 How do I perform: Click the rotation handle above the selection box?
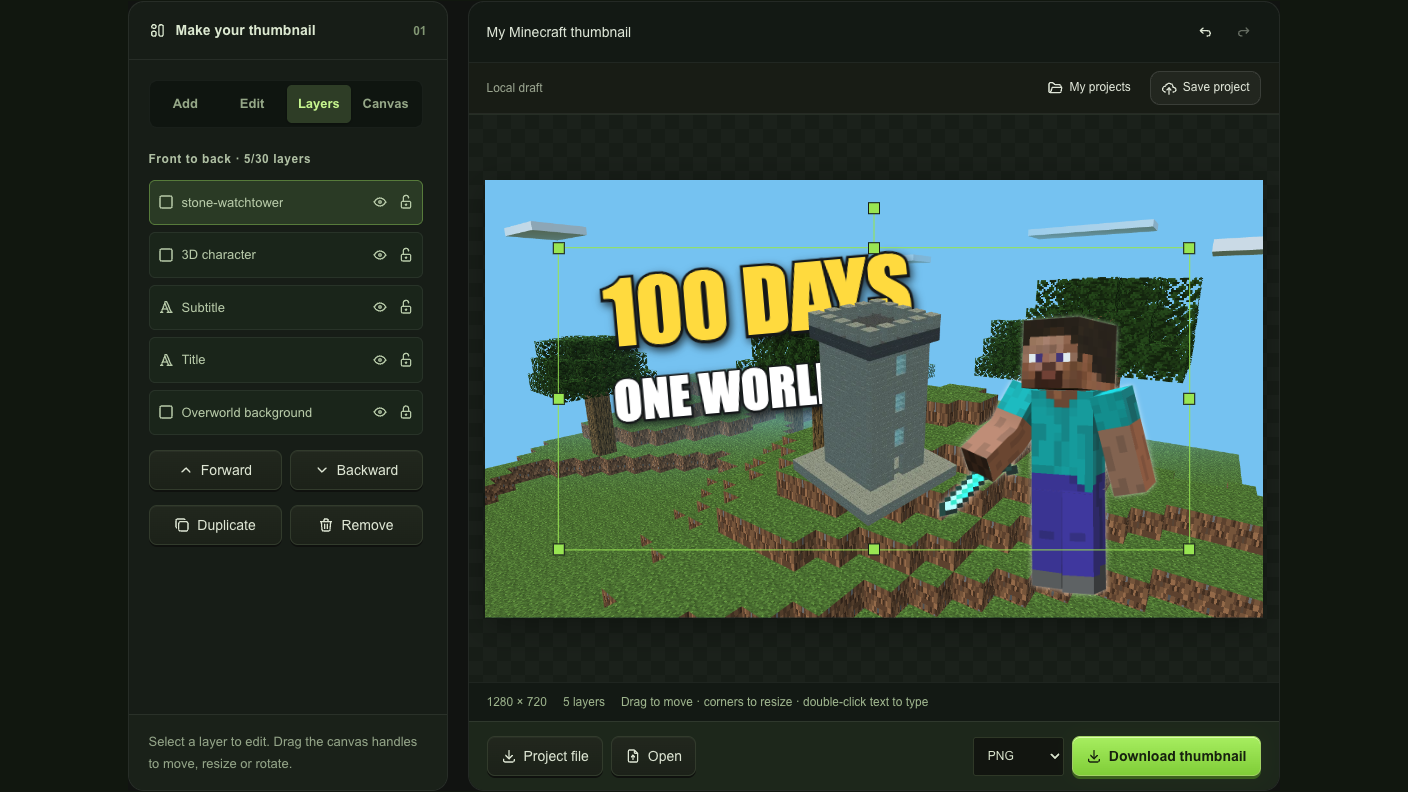(874, 208)
